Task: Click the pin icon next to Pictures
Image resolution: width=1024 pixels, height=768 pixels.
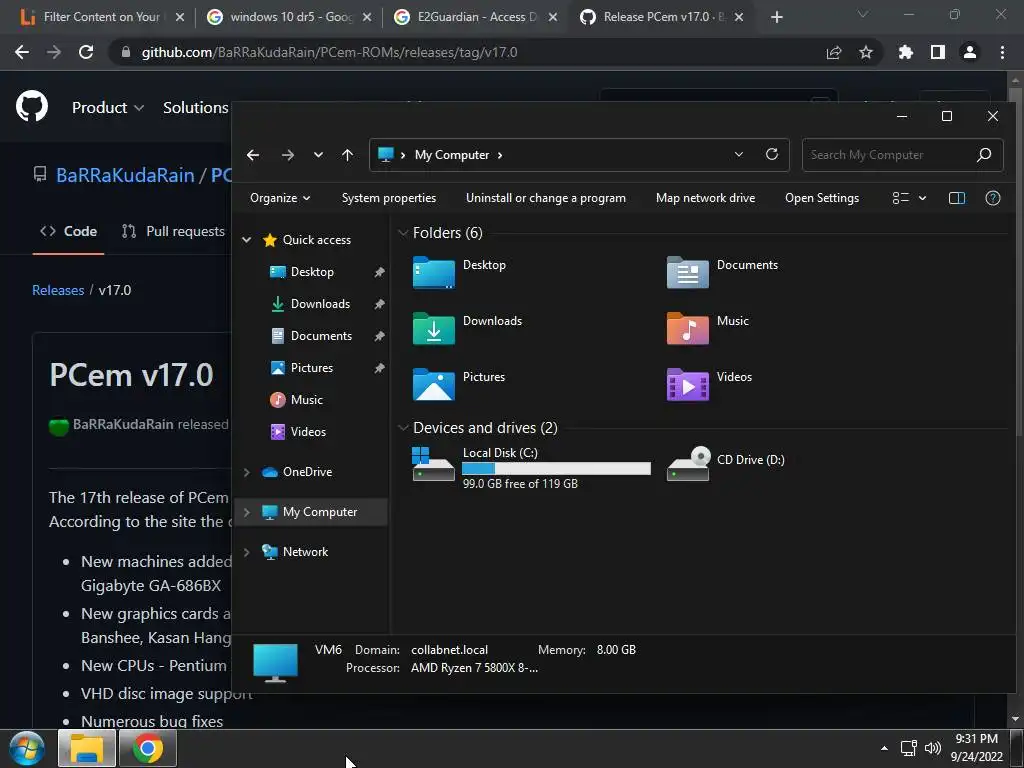Action: coord(379,368)
